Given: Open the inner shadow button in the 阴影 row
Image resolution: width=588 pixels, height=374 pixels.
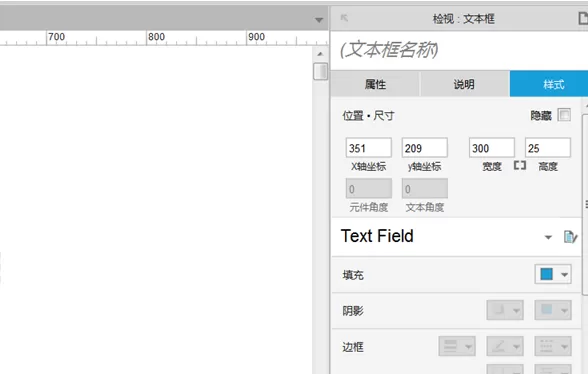Looking at the screenshot, I should pos(553,310).
